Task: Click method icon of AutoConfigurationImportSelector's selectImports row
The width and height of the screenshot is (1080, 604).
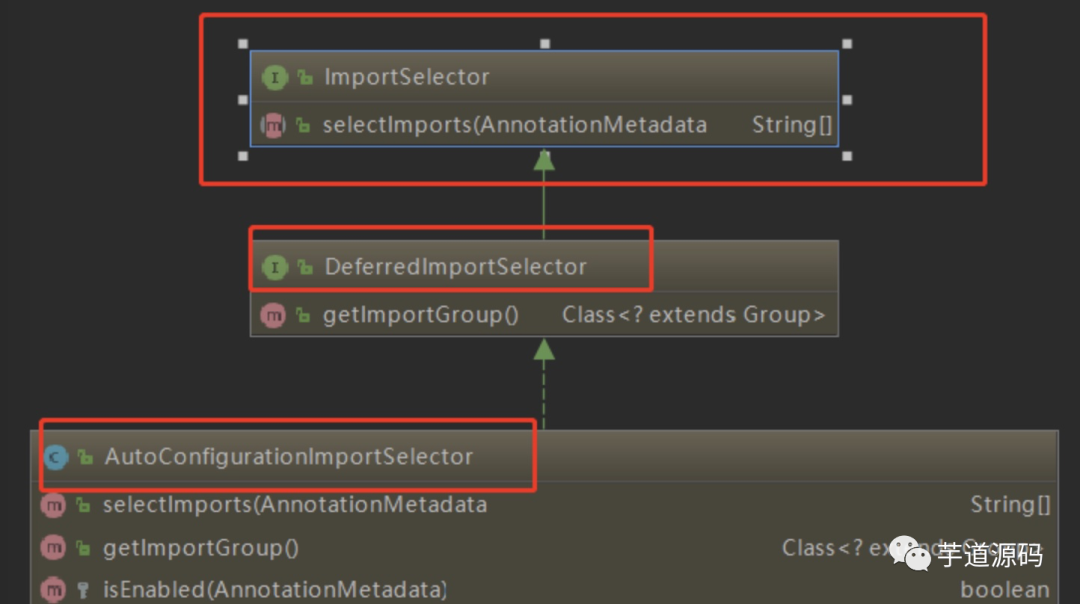Action: coord(53,506)
